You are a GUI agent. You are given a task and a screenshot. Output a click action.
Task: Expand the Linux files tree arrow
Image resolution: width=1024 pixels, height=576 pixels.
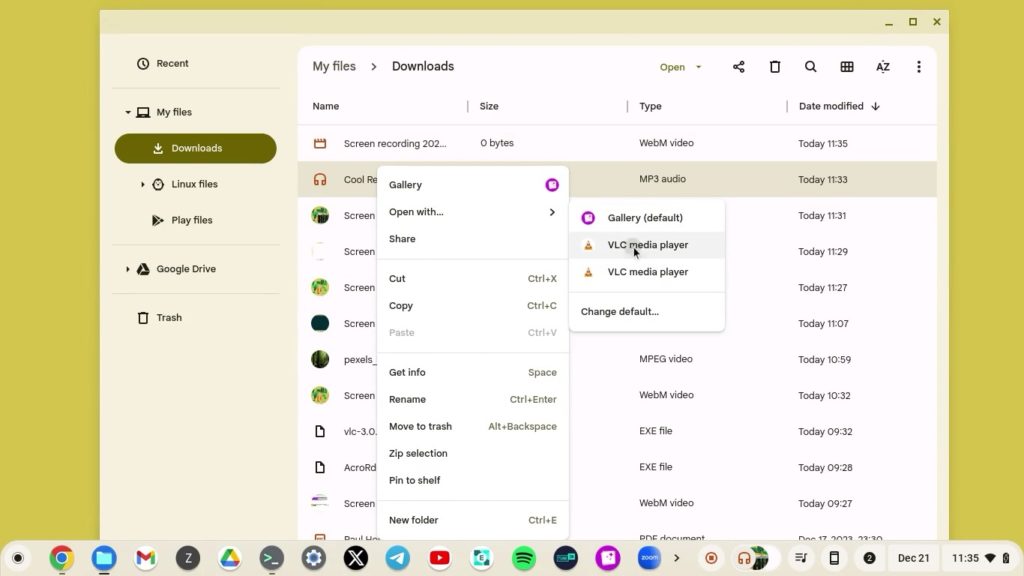click(x=142, y=184)
